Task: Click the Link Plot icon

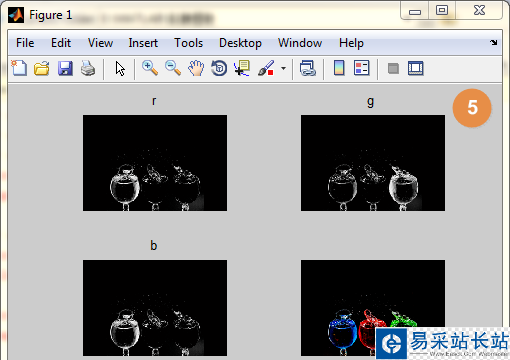Action: 308,68
